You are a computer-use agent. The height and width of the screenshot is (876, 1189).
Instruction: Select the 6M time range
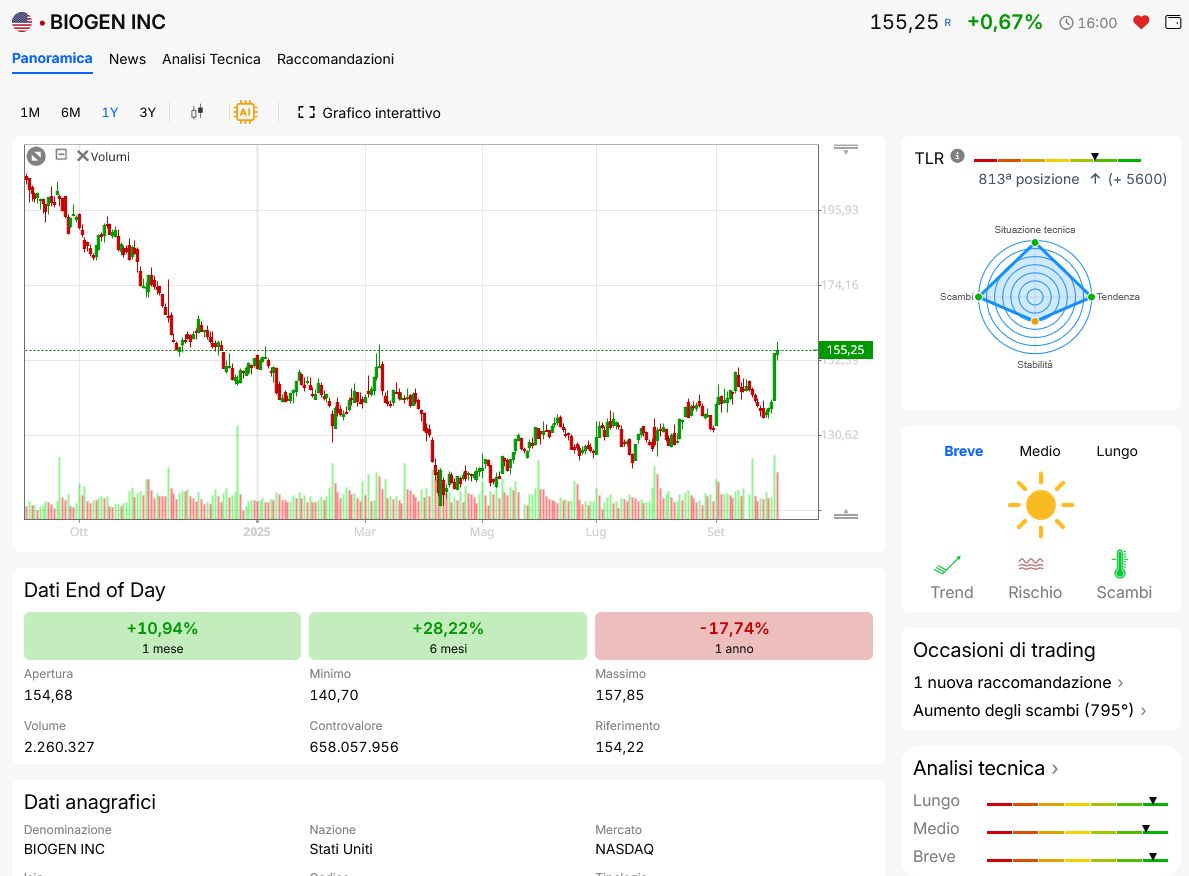tap(70, 112)
